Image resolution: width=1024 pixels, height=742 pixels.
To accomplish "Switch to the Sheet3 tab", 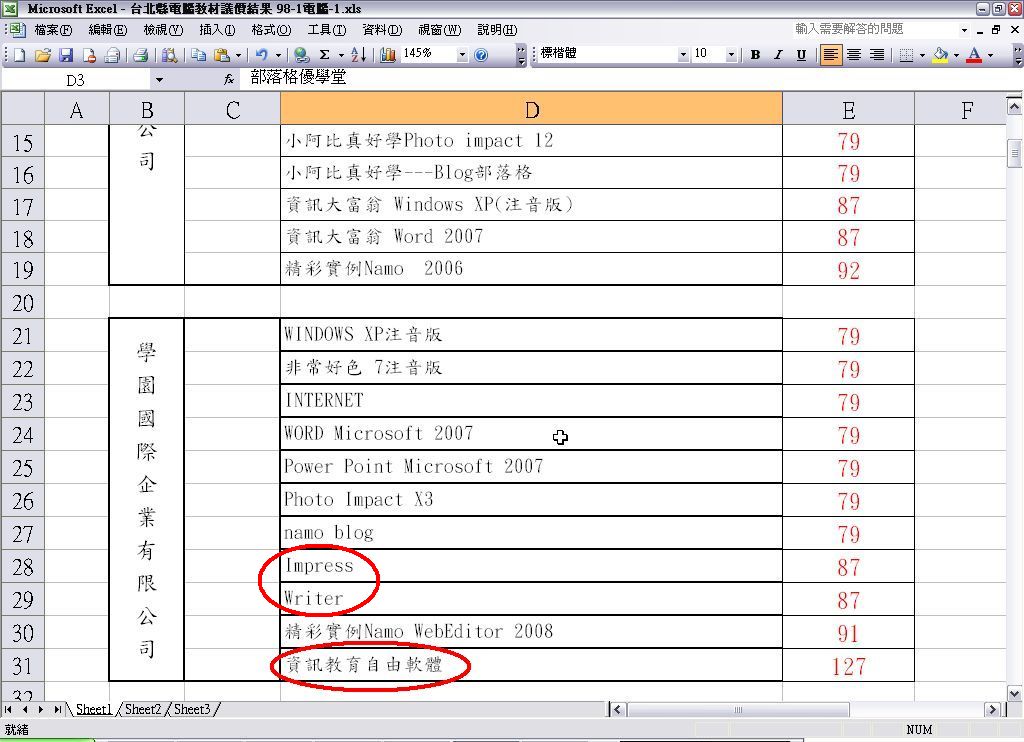I will pyautogui.click(x=192, y=709).
